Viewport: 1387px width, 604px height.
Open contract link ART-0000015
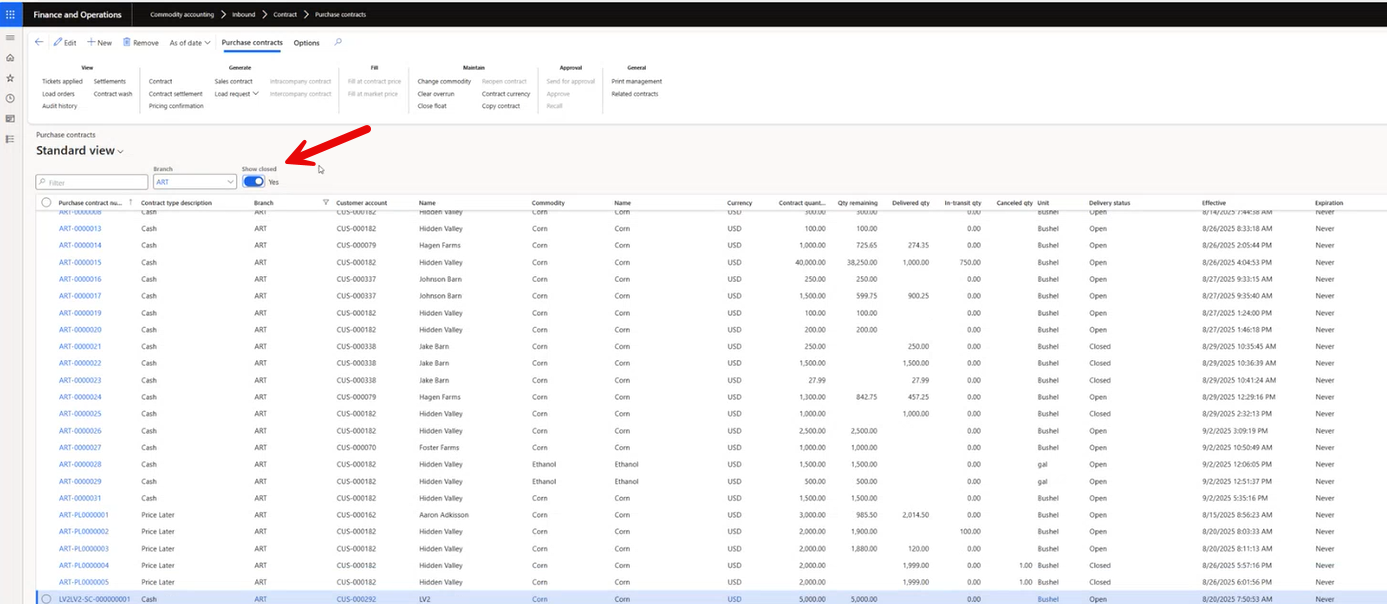[80, 262]
